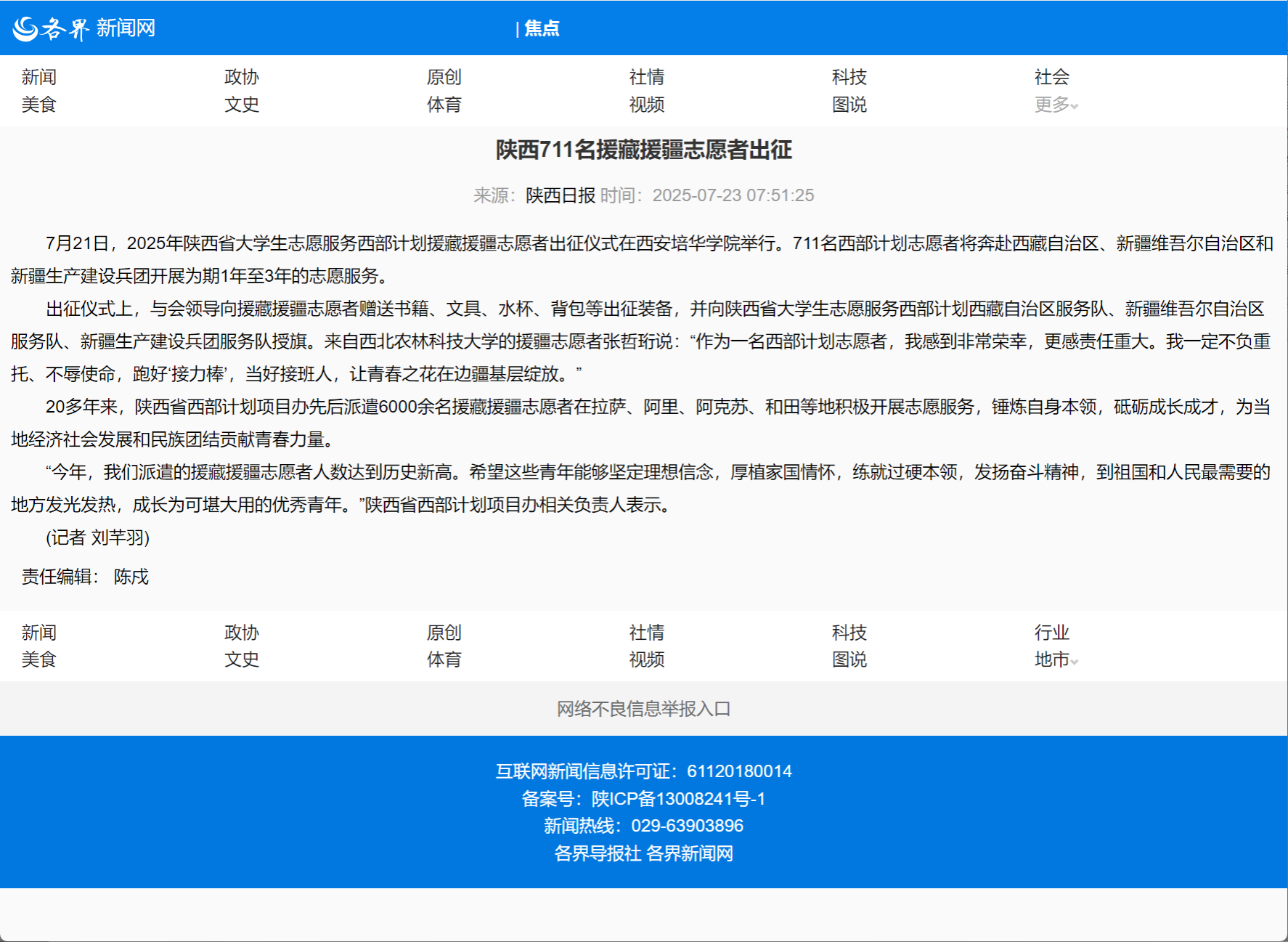
Task: Select 原创 in the top navigation
Action: 444,77
